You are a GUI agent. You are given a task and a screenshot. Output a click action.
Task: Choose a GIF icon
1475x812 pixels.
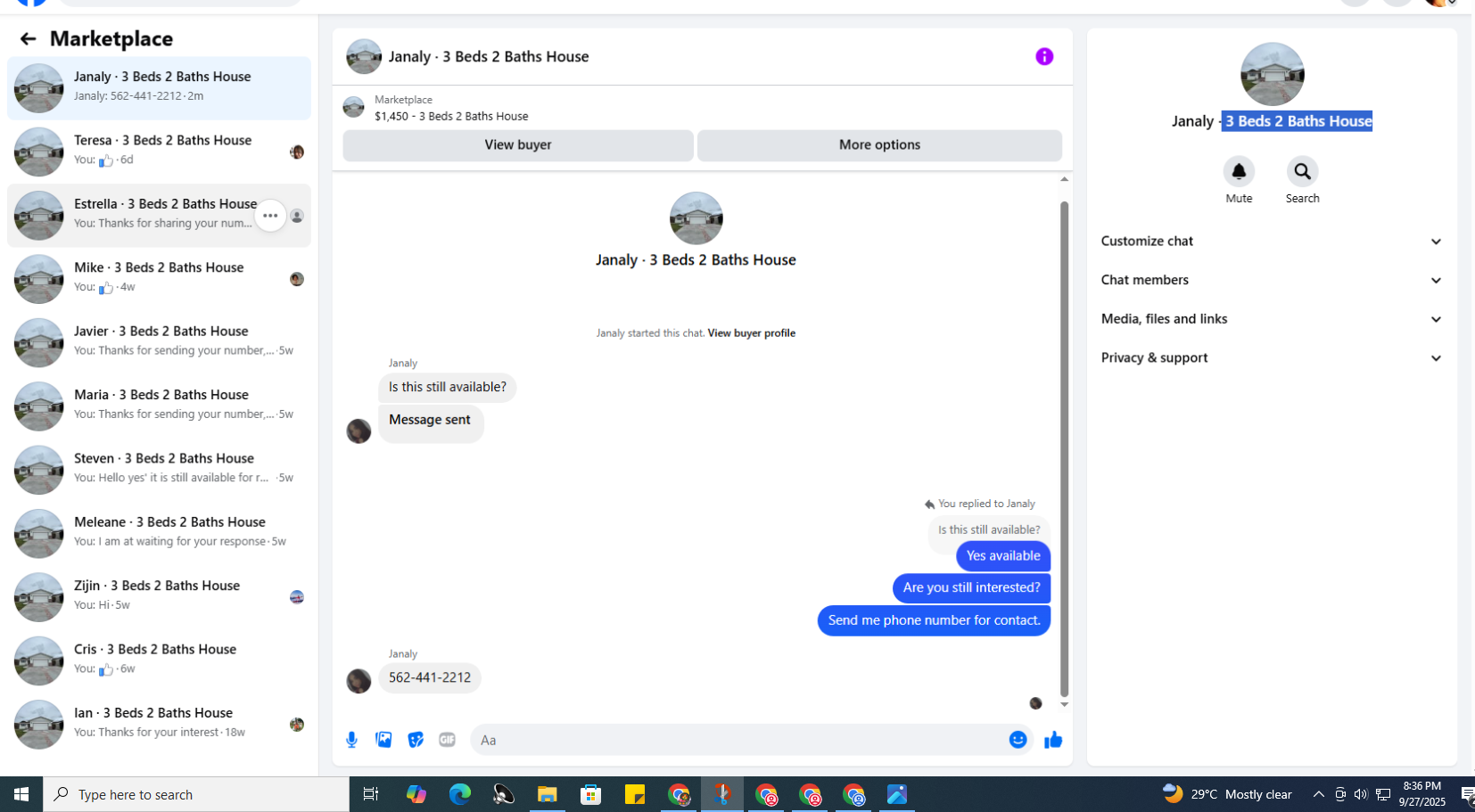point(447,740)
